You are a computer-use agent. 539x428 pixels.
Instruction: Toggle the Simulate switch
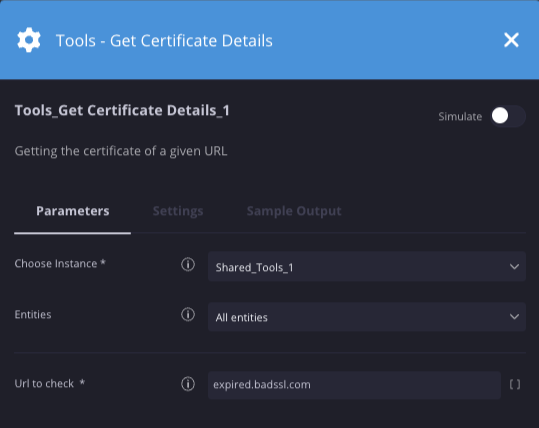point(507,116)
